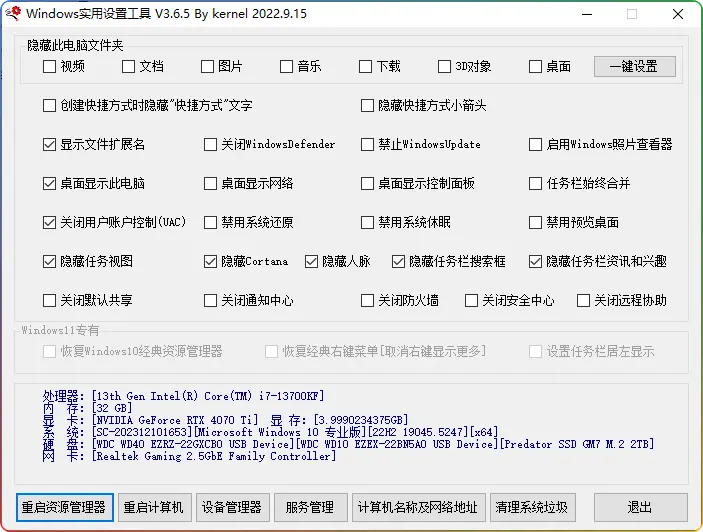703x532 pixels.
Task: Check the 图片 folder checkbox
Action: (207, 66)
